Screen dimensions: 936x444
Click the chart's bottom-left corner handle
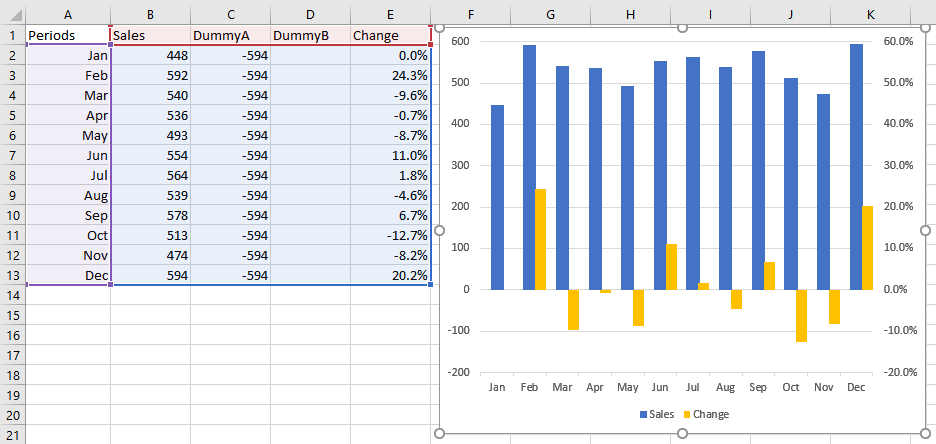[x=440, y=433]
